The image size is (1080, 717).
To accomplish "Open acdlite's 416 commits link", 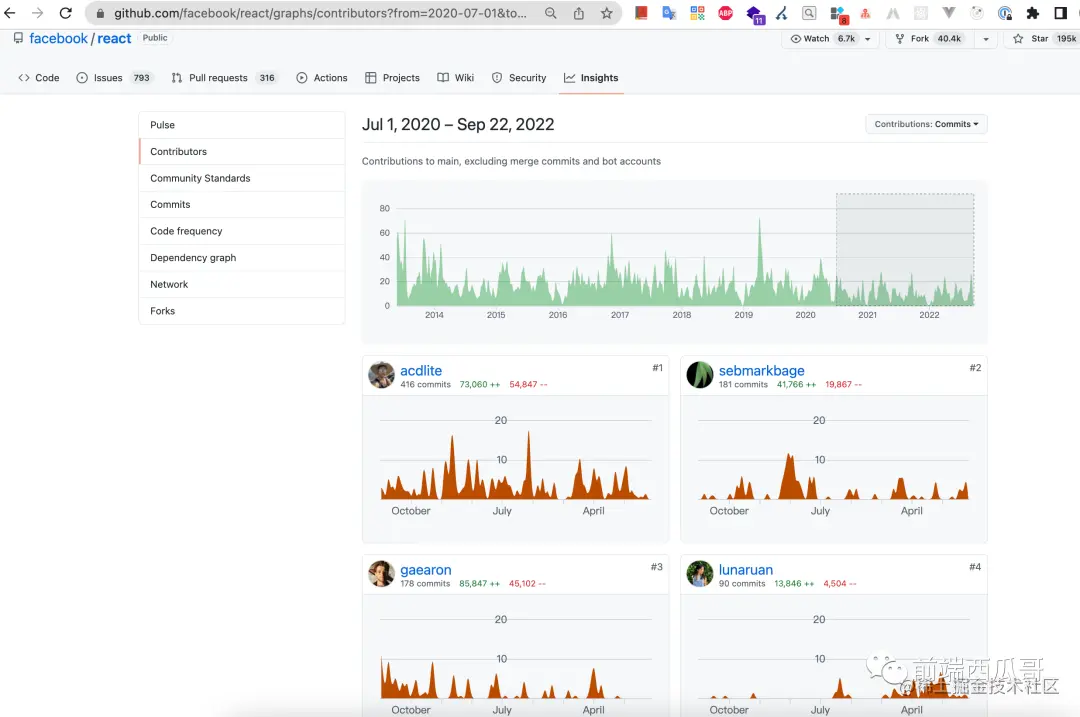I will (x=425, y=384).
